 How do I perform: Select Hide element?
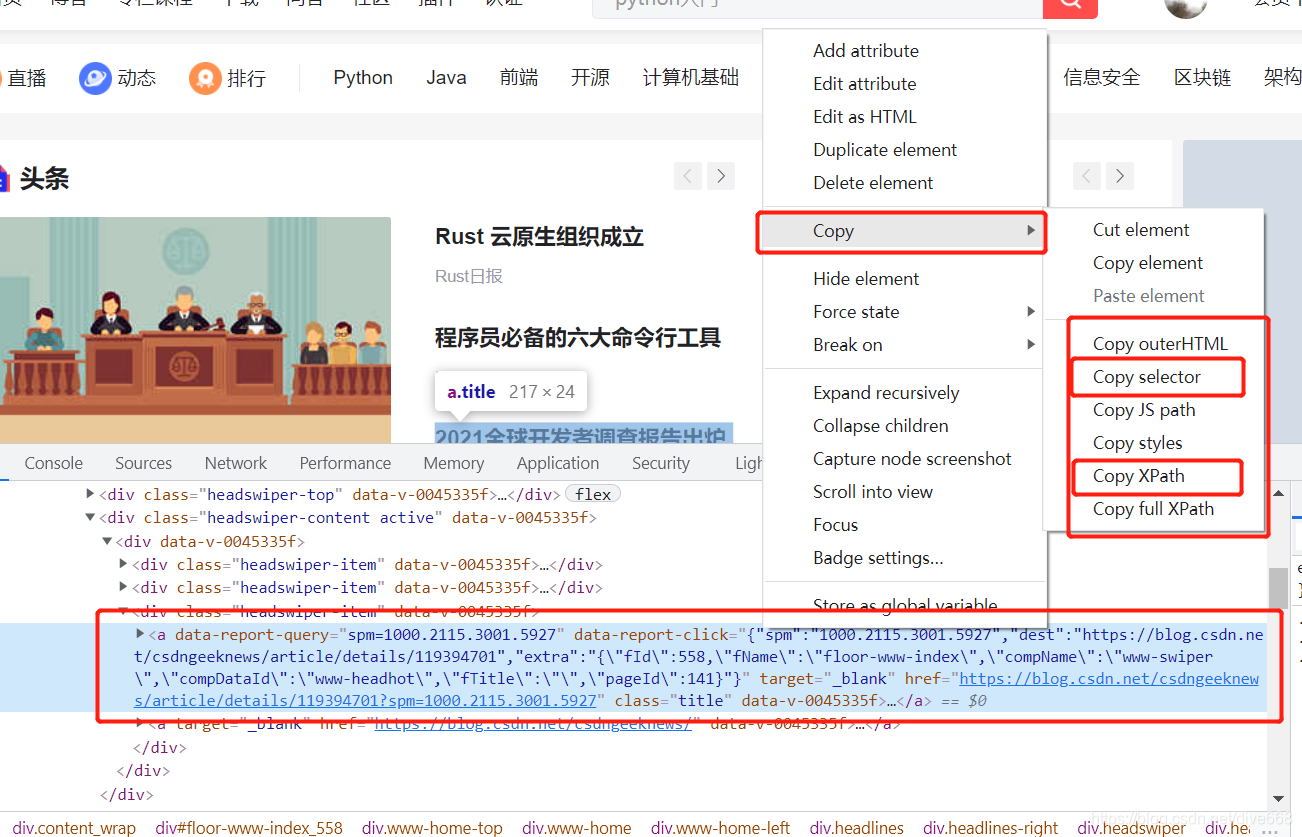pos(866,279)
